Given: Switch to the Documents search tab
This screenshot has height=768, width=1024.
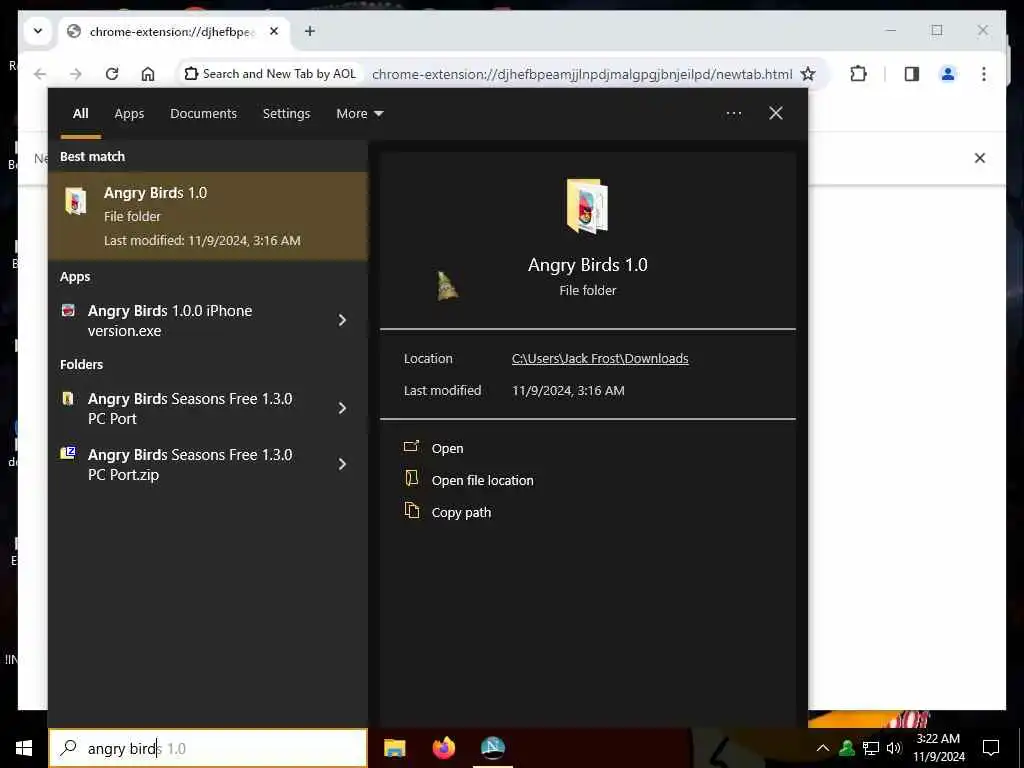Looking at the screenshot, I should [203, 114].
